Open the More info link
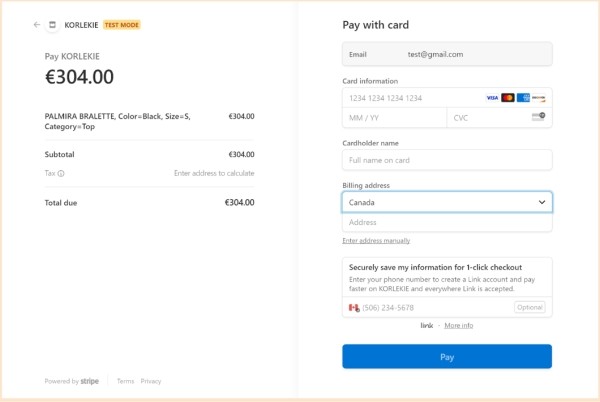 pos(458,326)
